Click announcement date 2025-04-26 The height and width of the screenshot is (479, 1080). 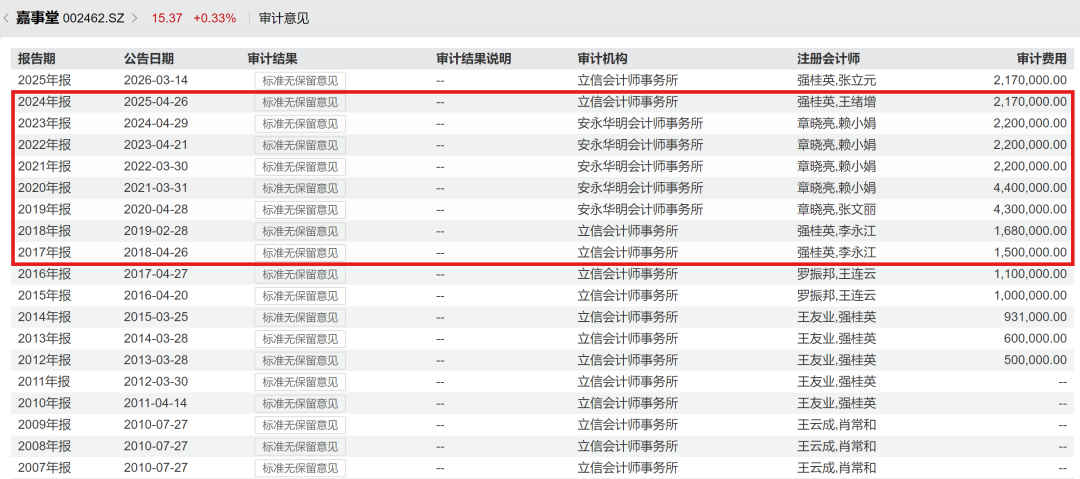[x=156, y=102]
